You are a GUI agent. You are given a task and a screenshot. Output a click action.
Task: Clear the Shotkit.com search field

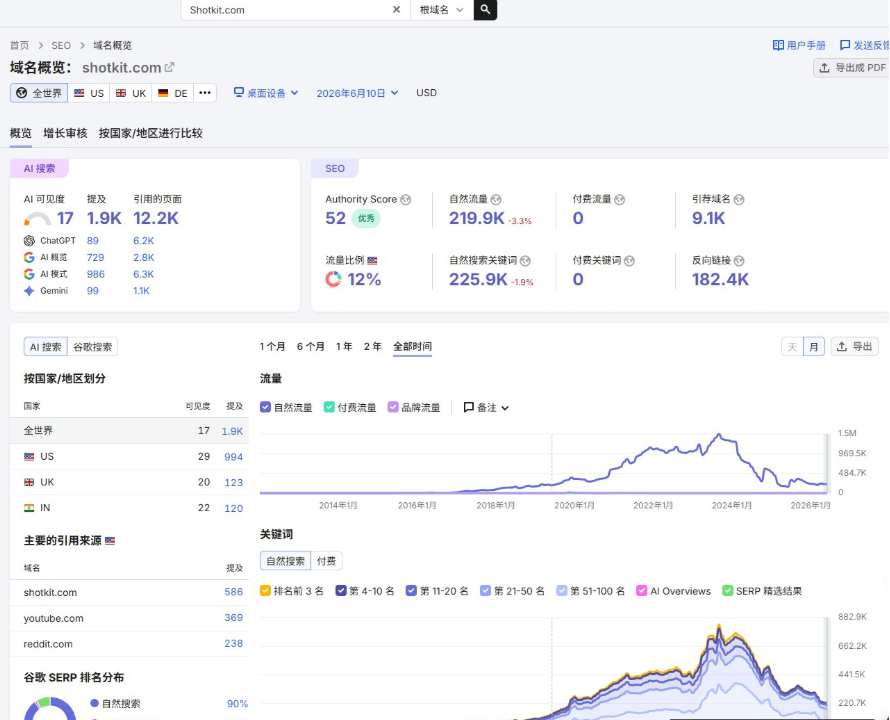396,10
